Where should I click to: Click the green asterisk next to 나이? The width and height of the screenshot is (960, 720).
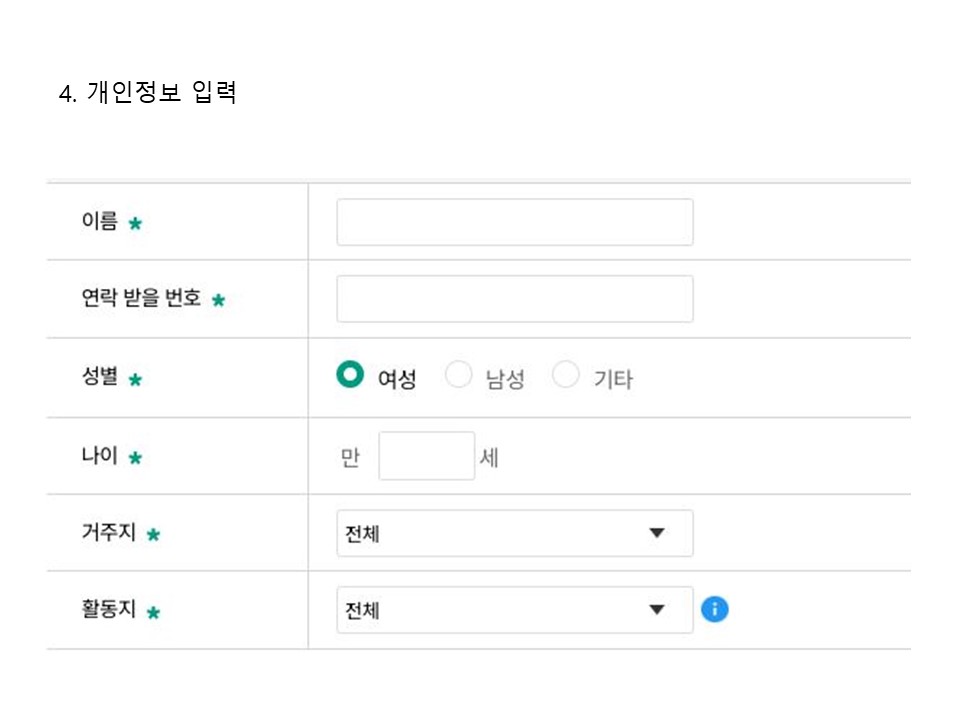135,457
